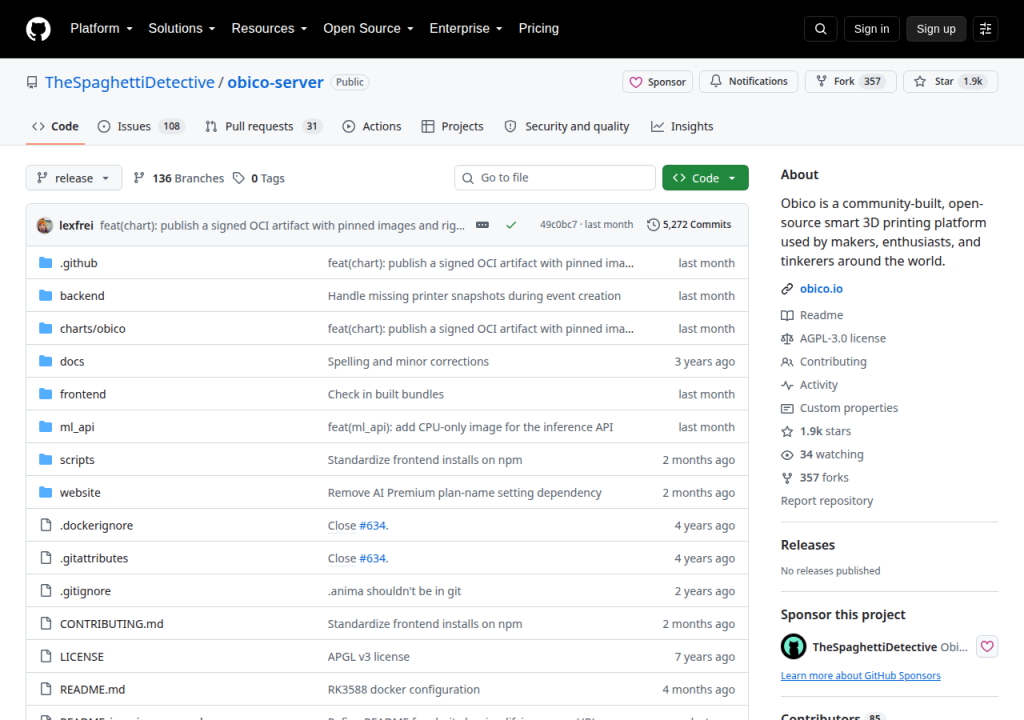Open the scripts folder

point(77,459)
